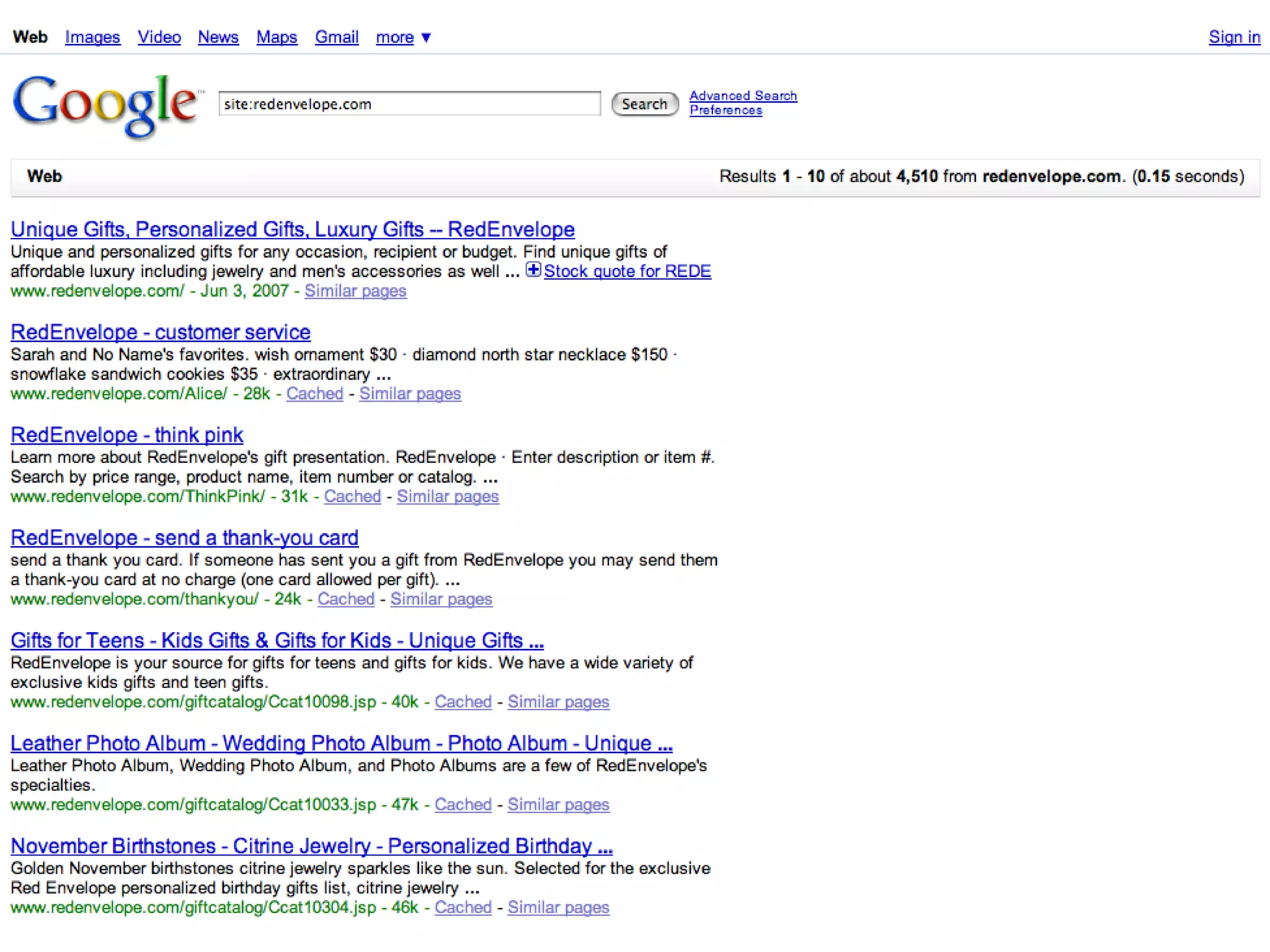Open the News tab link
1270x952 pixels.
click(218, 37)
